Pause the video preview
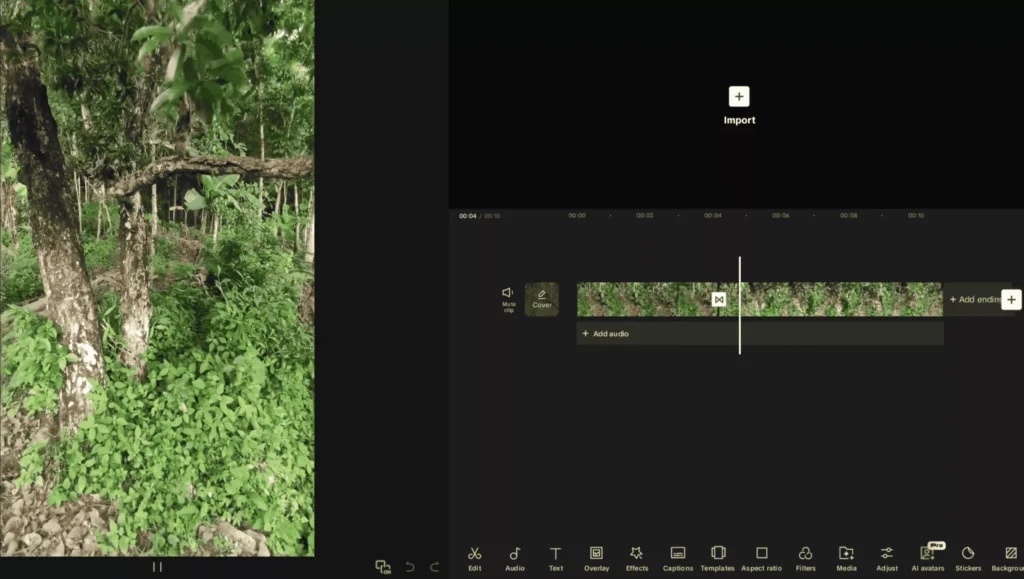This screenshot has width=1024, height=579. [157, 567]
